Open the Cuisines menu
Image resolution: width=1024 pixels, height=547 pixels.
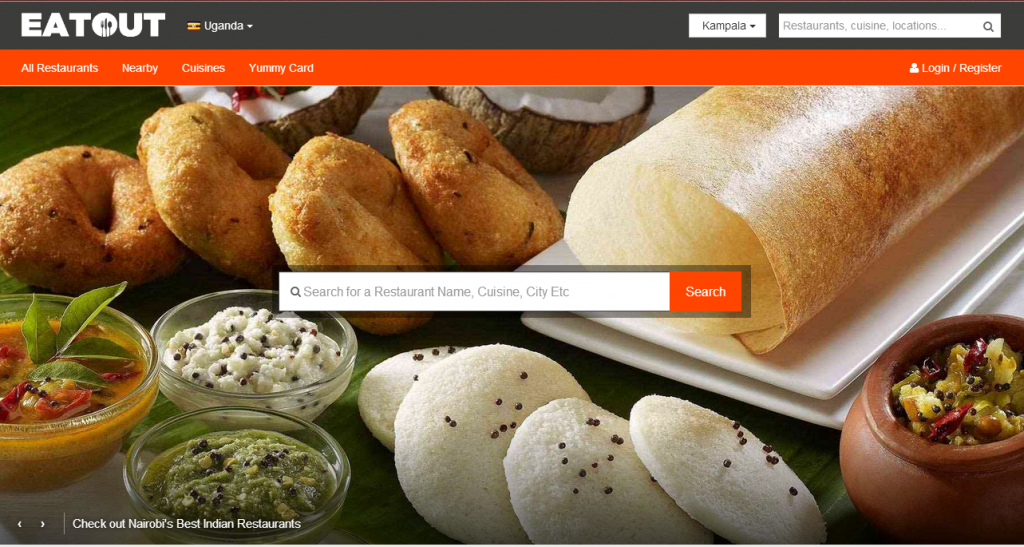(x=203, y=68)
